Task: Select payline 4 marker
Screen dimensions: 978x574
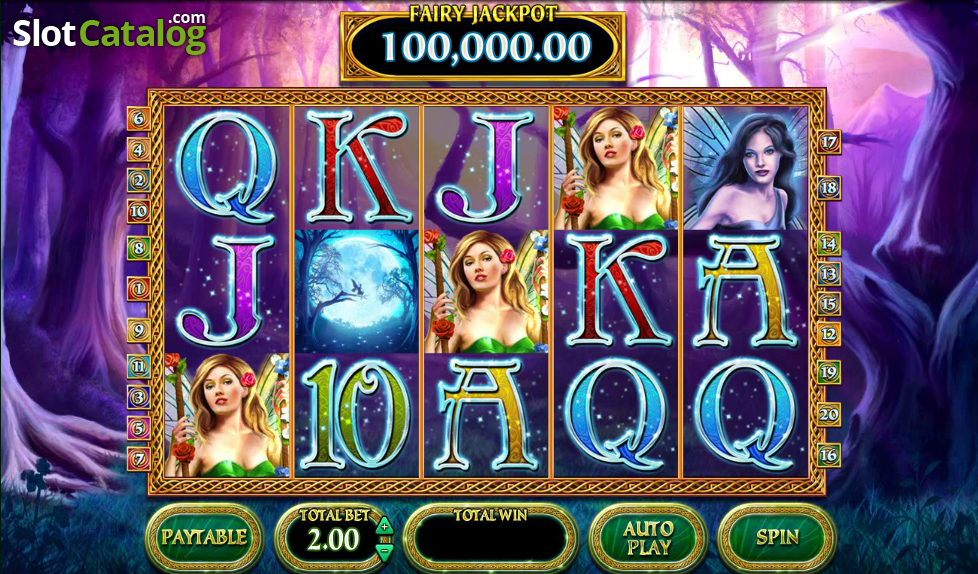Action: coord(138,150)
